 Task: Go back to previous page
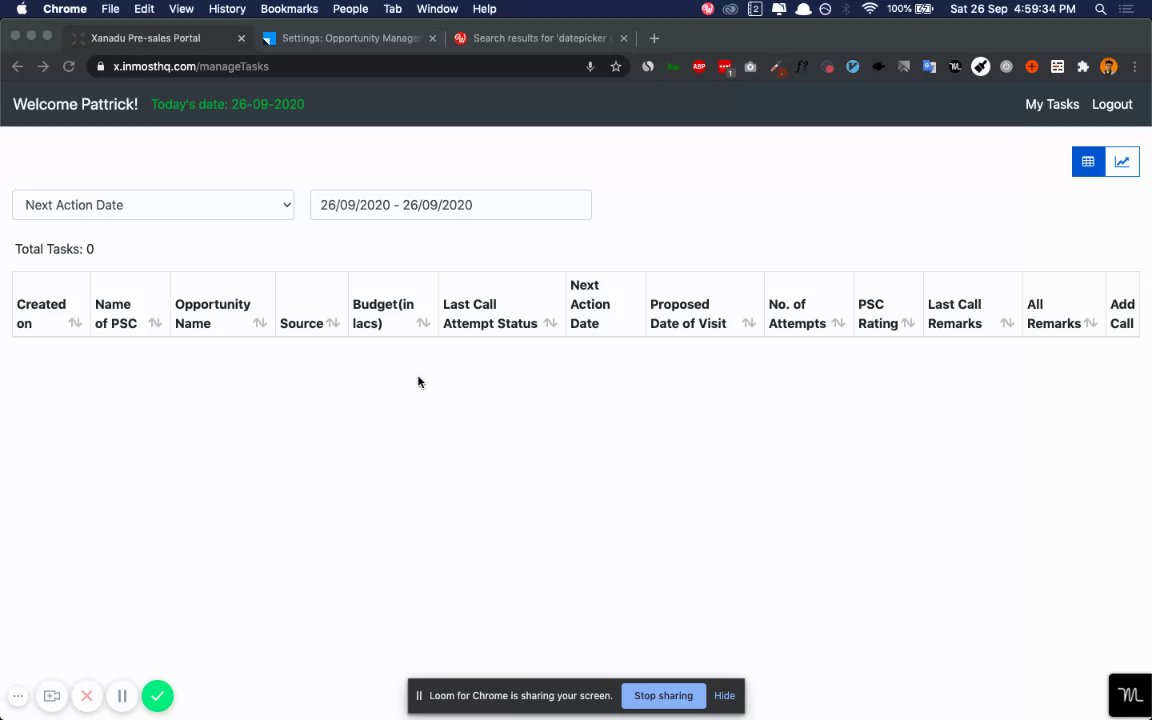[18, 66]
